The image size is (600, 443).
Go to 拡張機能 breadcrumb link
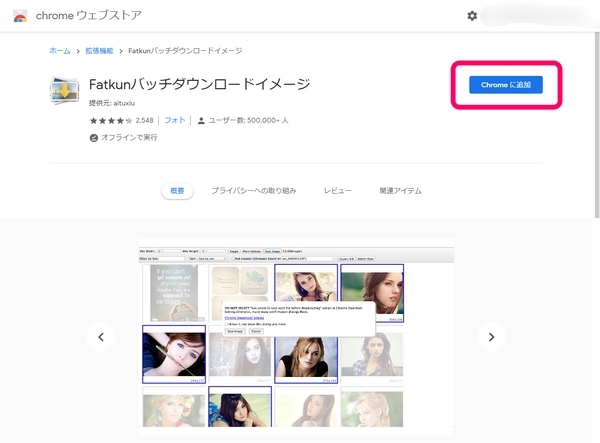tap(99, 51)
